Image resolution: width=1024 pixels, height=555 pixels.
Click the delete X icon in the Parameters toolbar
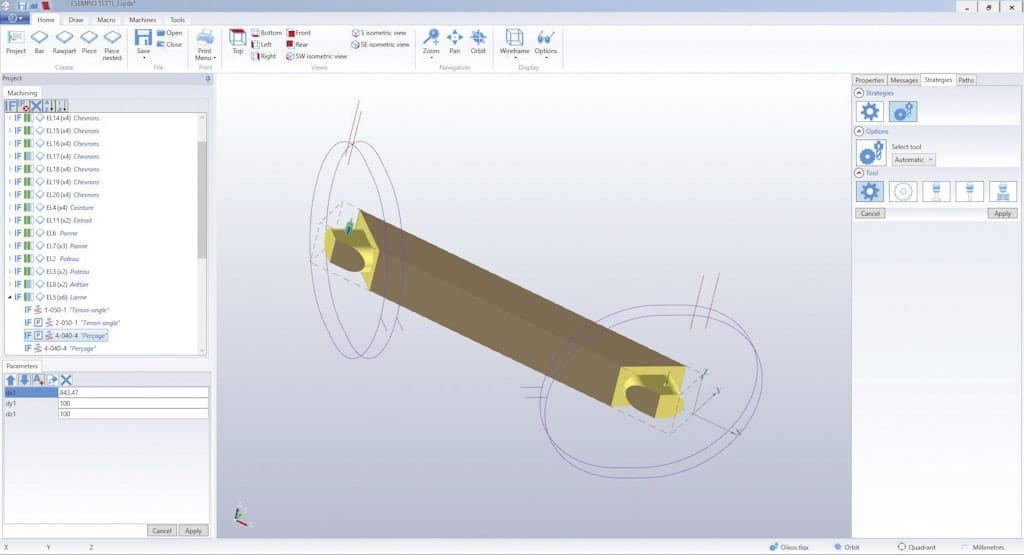coord(66,379)
